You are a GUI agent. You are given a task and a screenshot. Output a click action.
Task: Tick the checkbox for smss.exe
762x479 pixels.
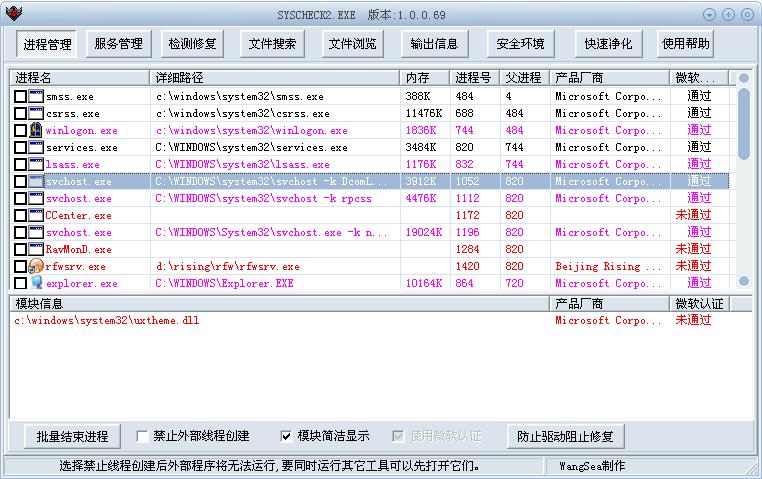click(x=20, y=96)
